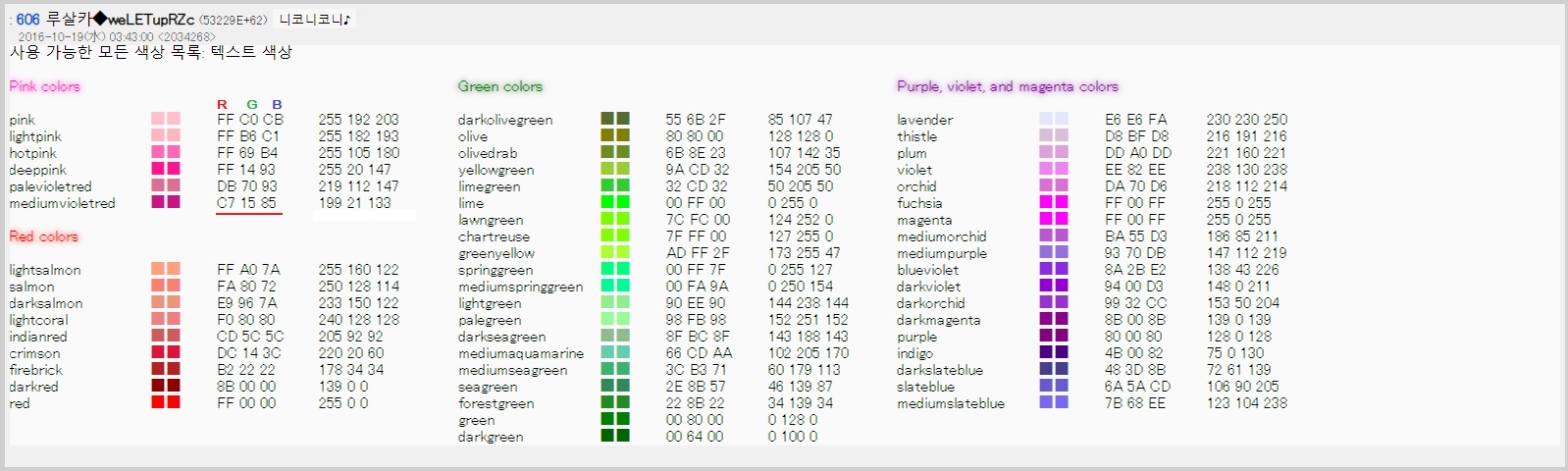This screenshot has width=1568, height=471.
Task: Select the Pink colors heading
Action: coord(45,86)
